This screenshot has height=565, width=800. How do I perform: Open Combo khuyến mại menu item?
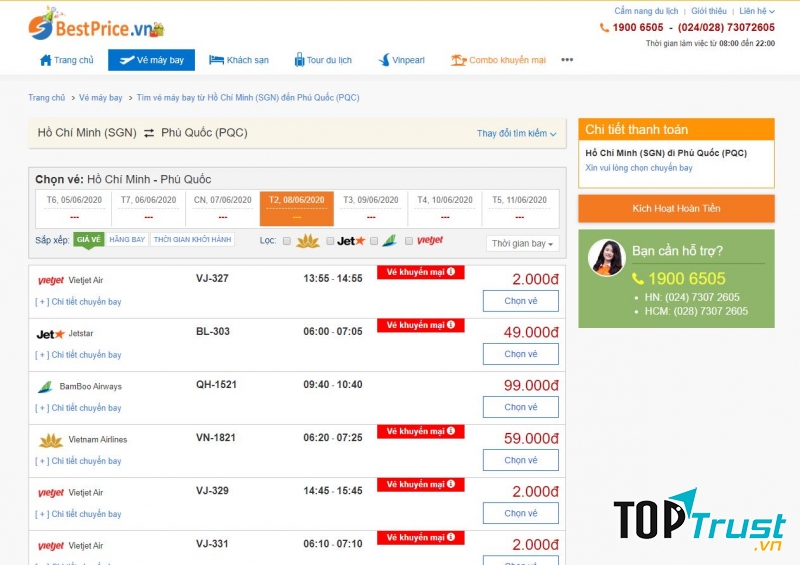498,60
